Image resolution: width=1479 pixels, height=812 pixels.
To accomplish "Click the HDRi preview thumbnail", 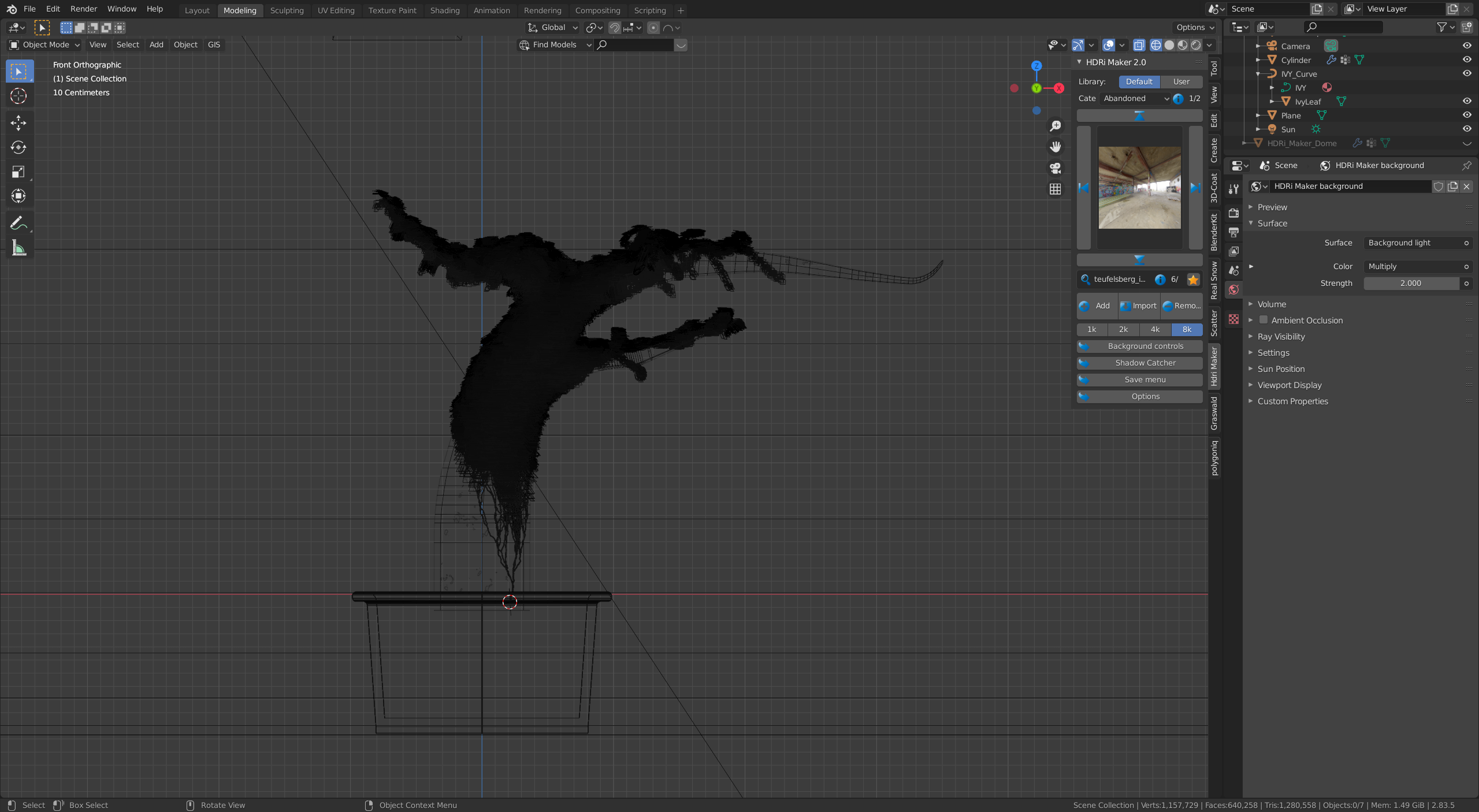I will (x=1139, y=188).
